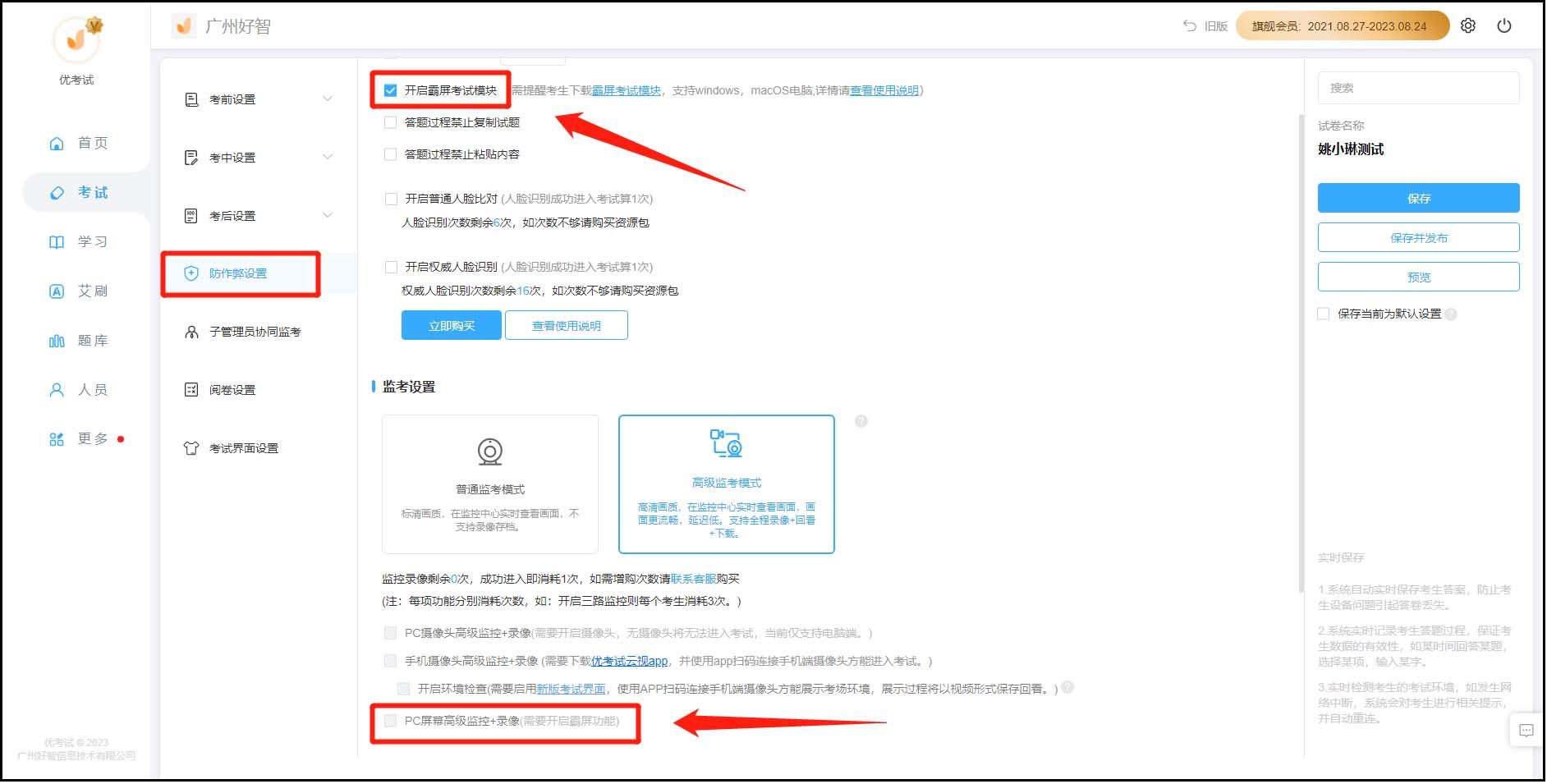Open the chat message bubble at bottom right
Screen dimensions: 1547x784
coord(1525,731)
